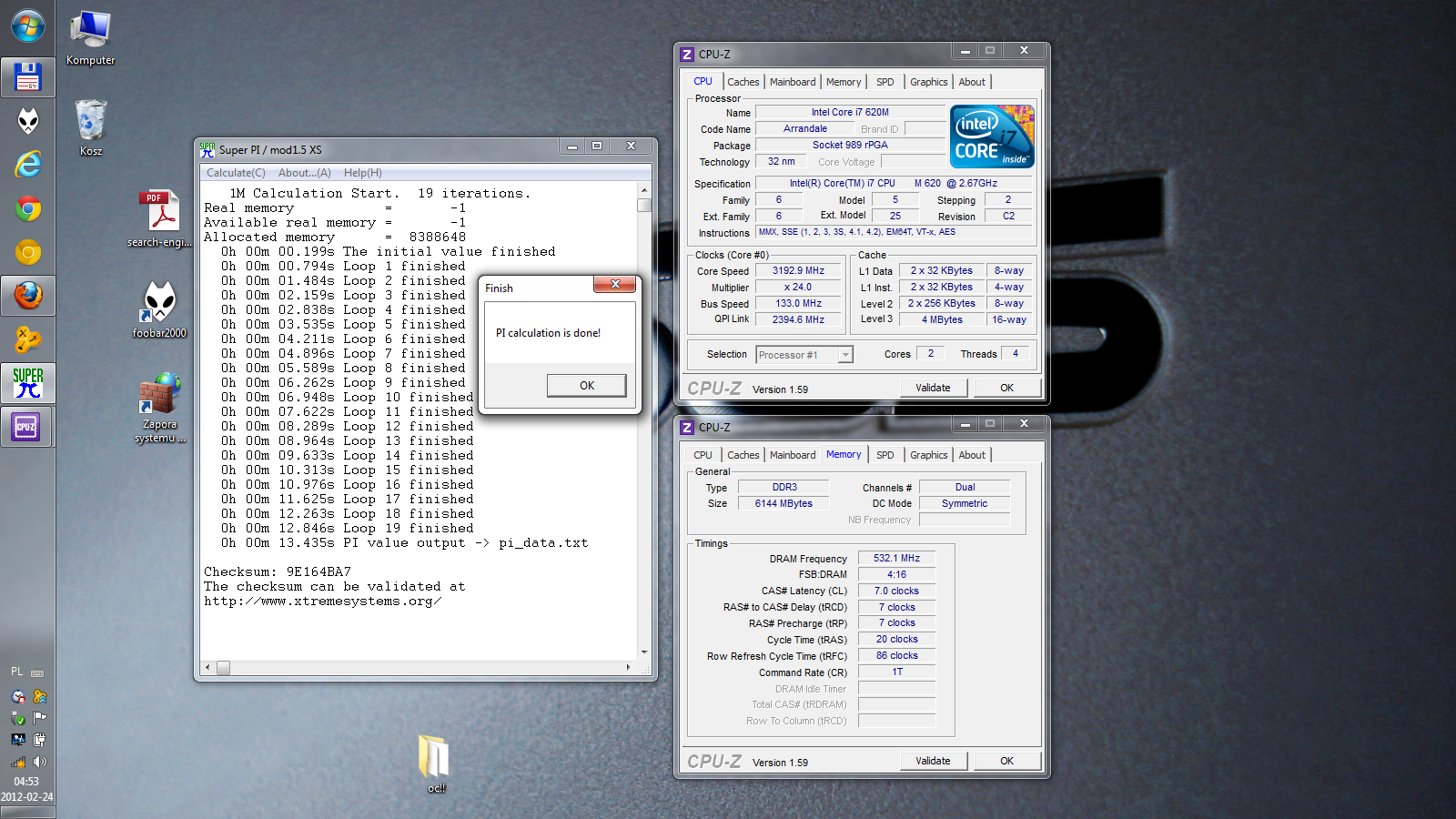Click the PL language indicator
Image resolution: width=1456 pixels, height=819 pixels.
click(16, 672)
